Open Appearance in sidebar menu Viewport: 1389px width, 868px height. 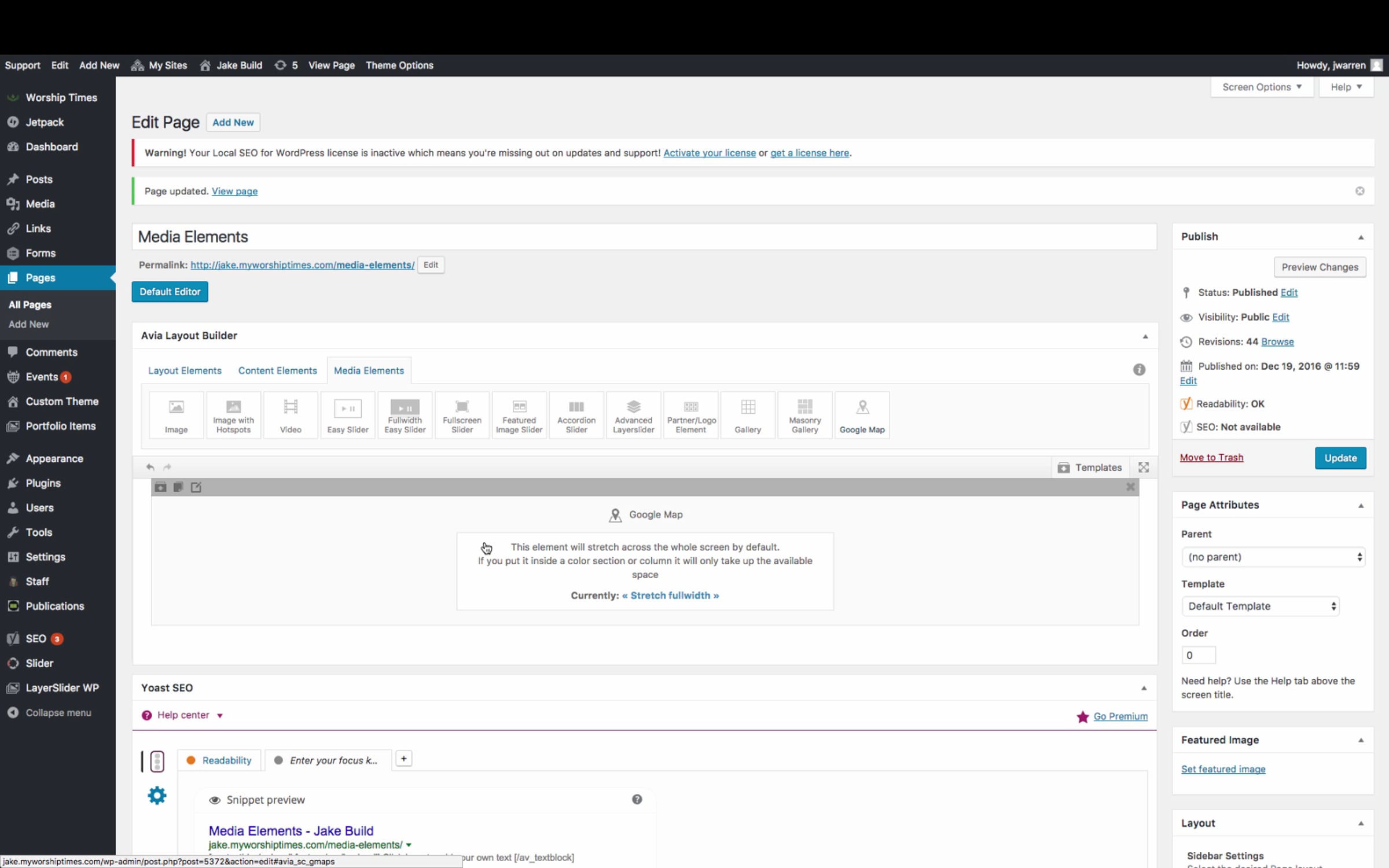pos(54,458)
